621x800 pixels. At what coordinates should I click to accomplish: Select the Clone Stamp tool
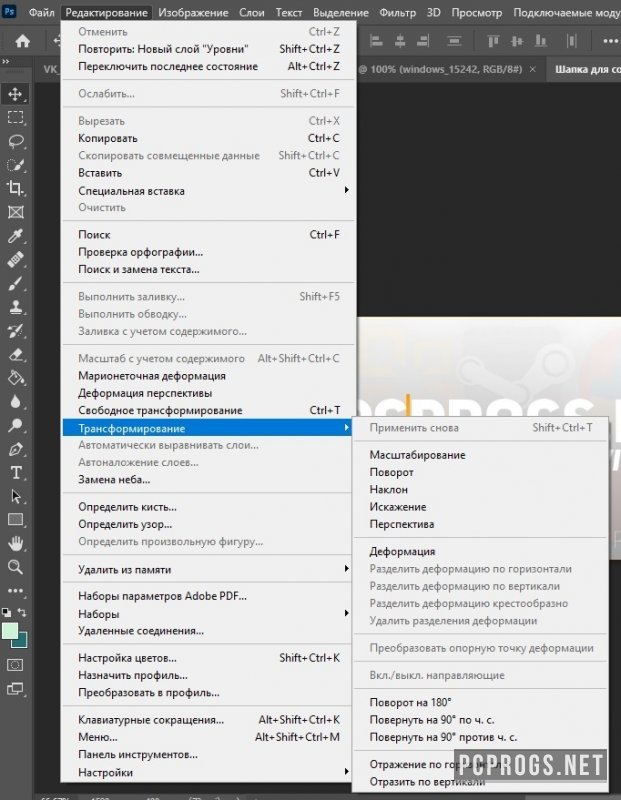tap(15, 307)
